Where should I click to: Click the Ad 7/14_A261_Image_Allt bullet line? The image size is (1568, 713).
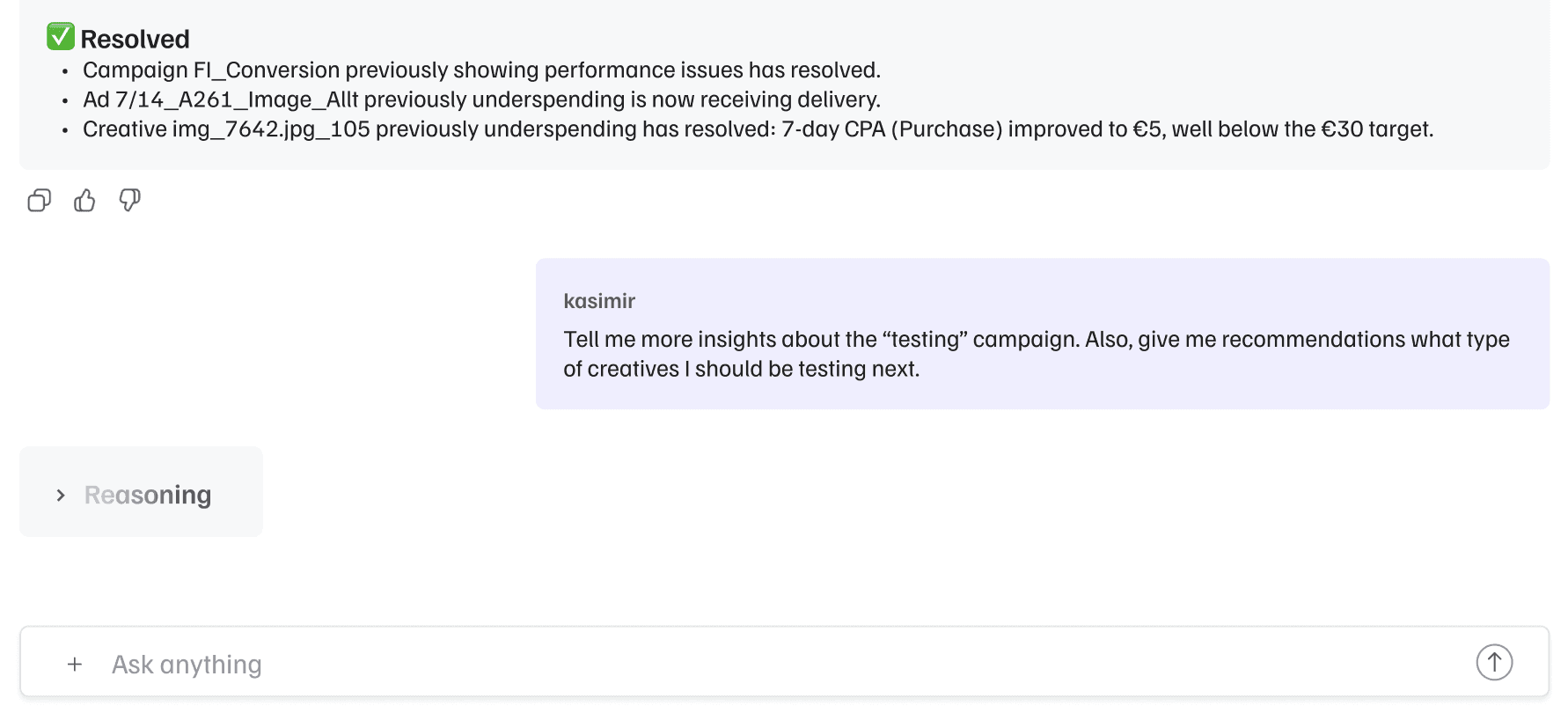(481, 99)
